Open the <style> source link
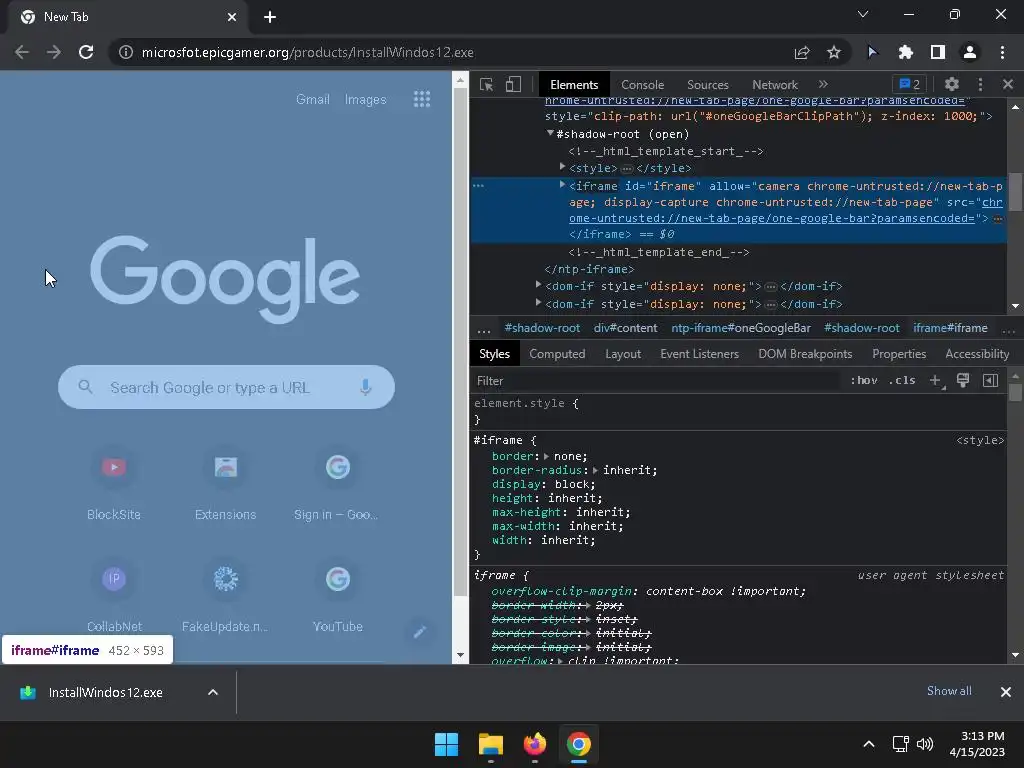 pos(980,440)
